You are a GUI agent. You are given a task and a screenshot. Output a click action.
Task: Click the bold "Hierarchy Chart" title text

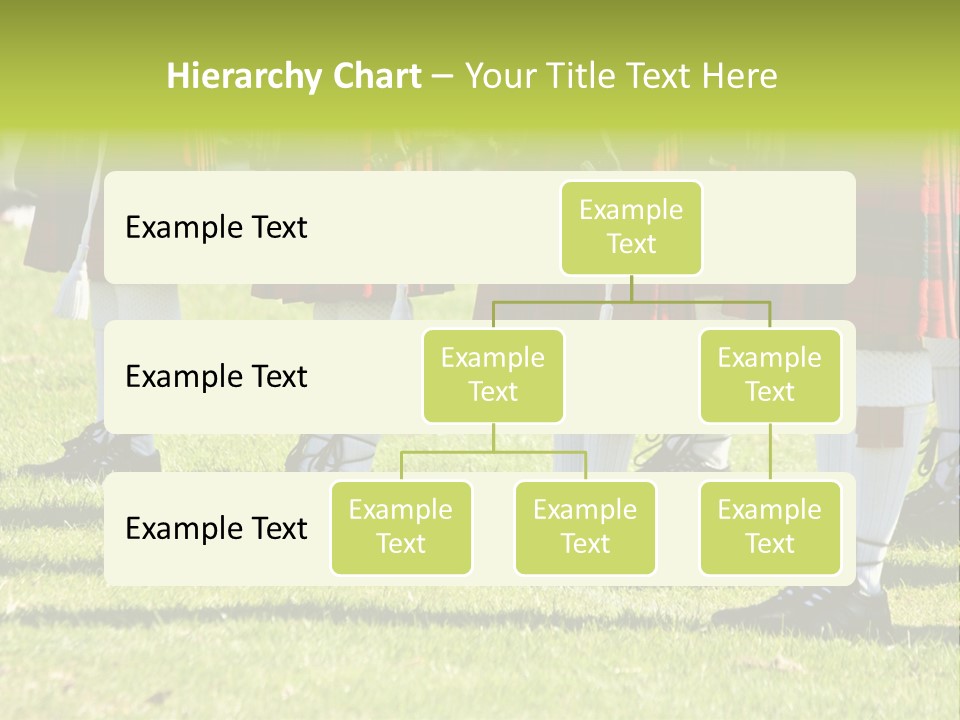tap(293, 76)
